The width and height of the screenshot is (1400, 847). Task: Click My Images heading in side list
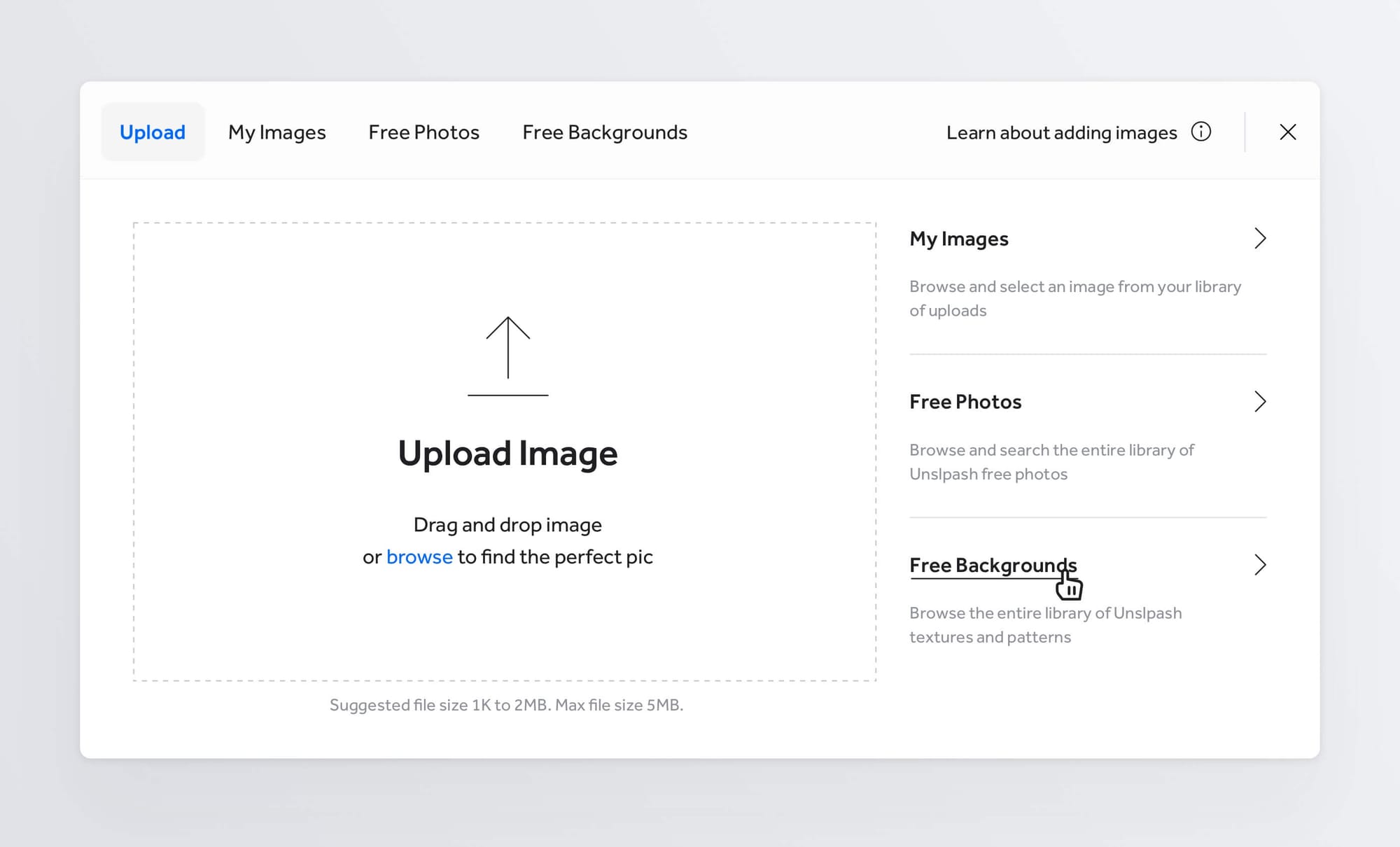(x=958, y=239)
